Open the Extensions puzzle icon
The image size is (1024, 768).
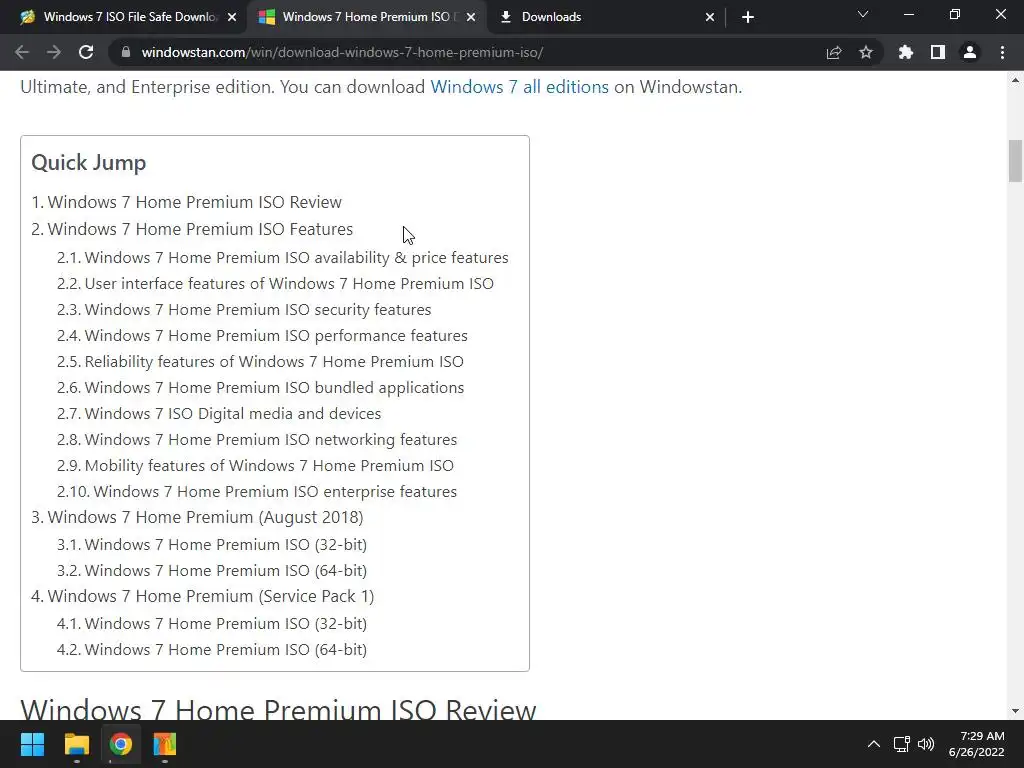tap(906, 52)
